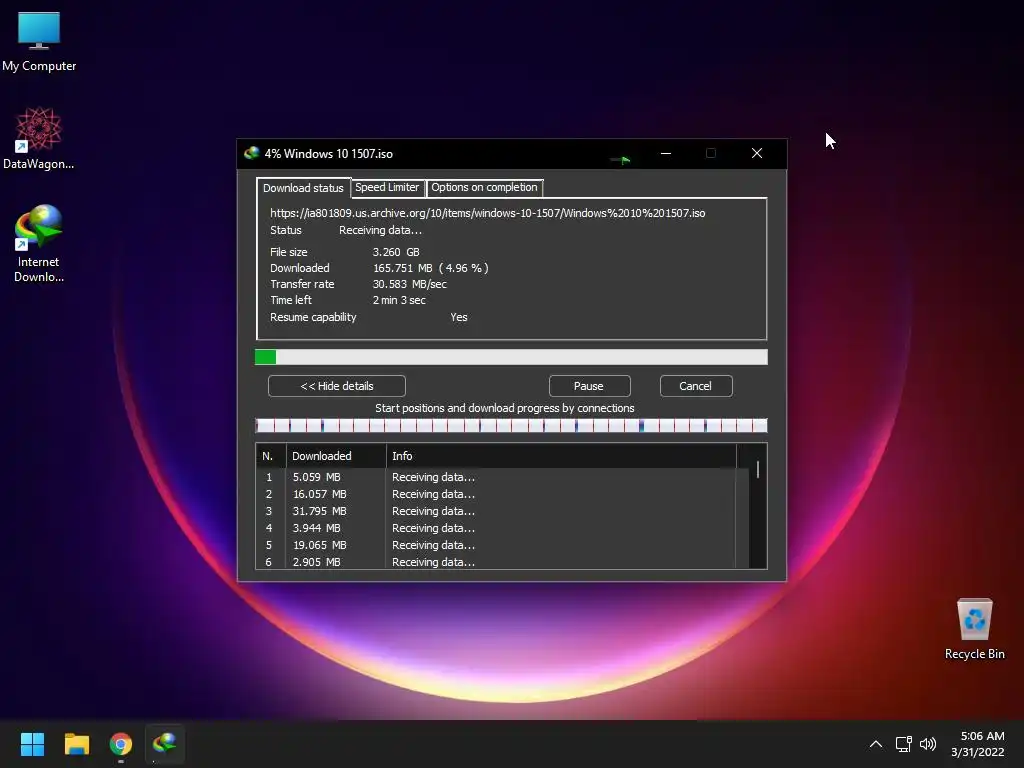Image resolution: width=1024 pixels, height=768 pixels.
Task: Close the IDM download dialog
Action: click(x=757, y=153)
